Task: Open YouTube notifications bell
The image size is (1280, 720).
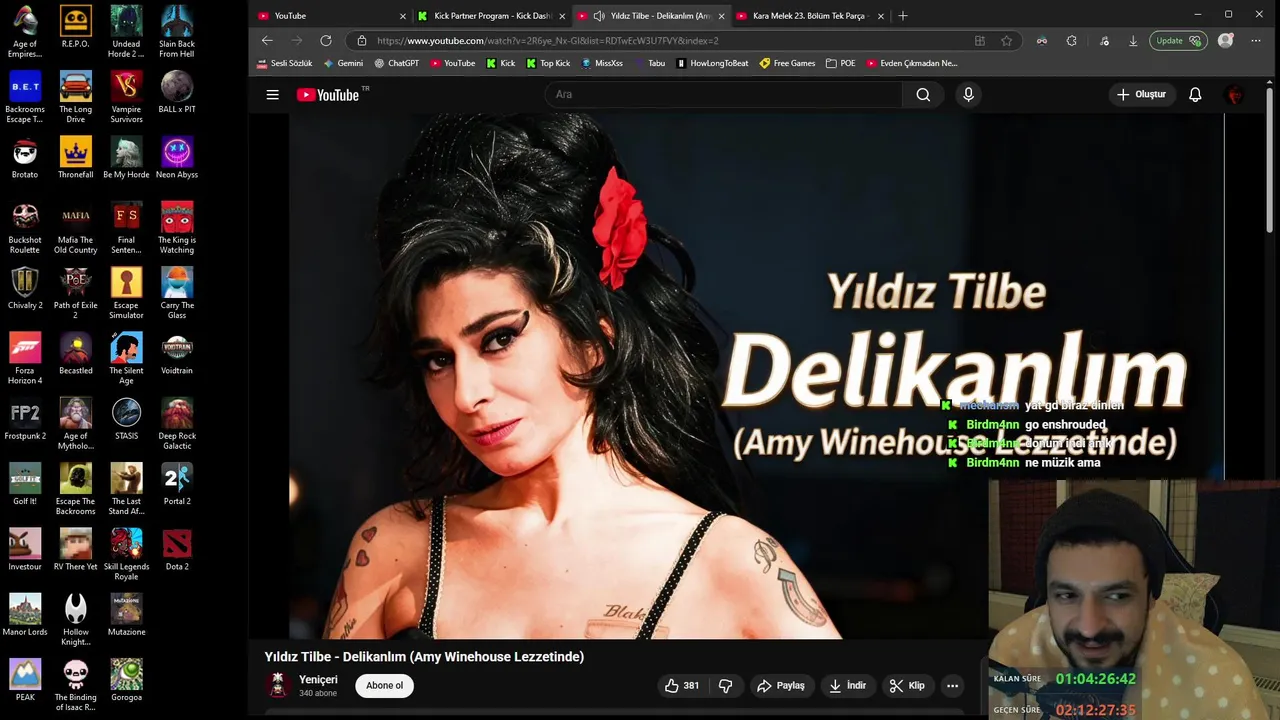Action: [1195, 94]
